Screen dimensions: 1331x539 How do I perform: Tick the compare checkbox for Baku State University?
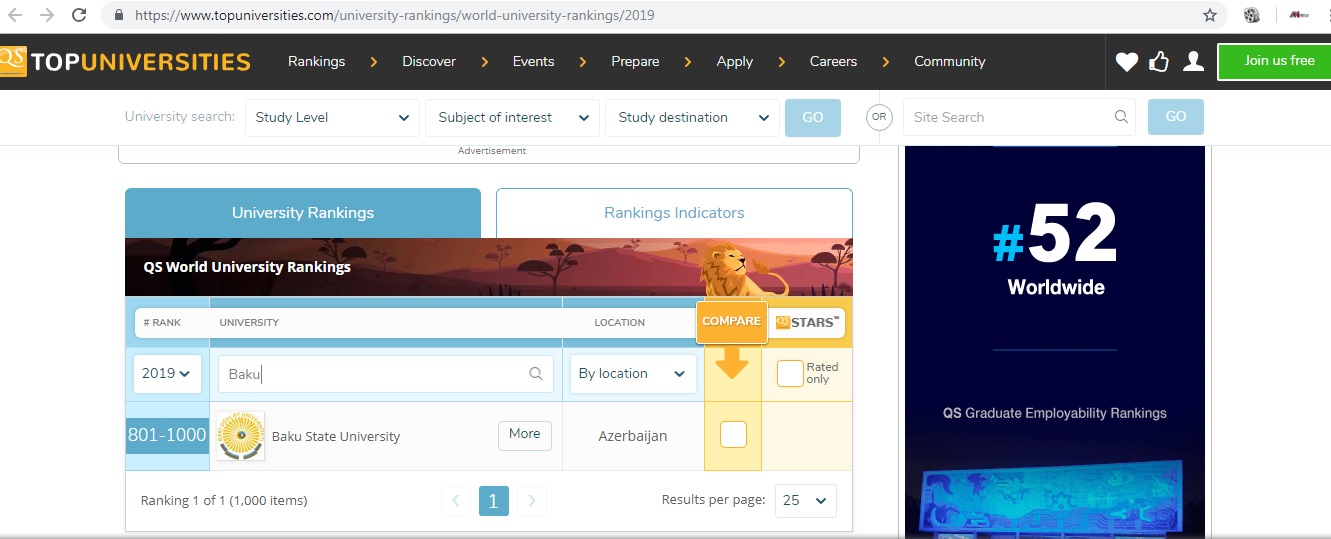pos(733,434)
